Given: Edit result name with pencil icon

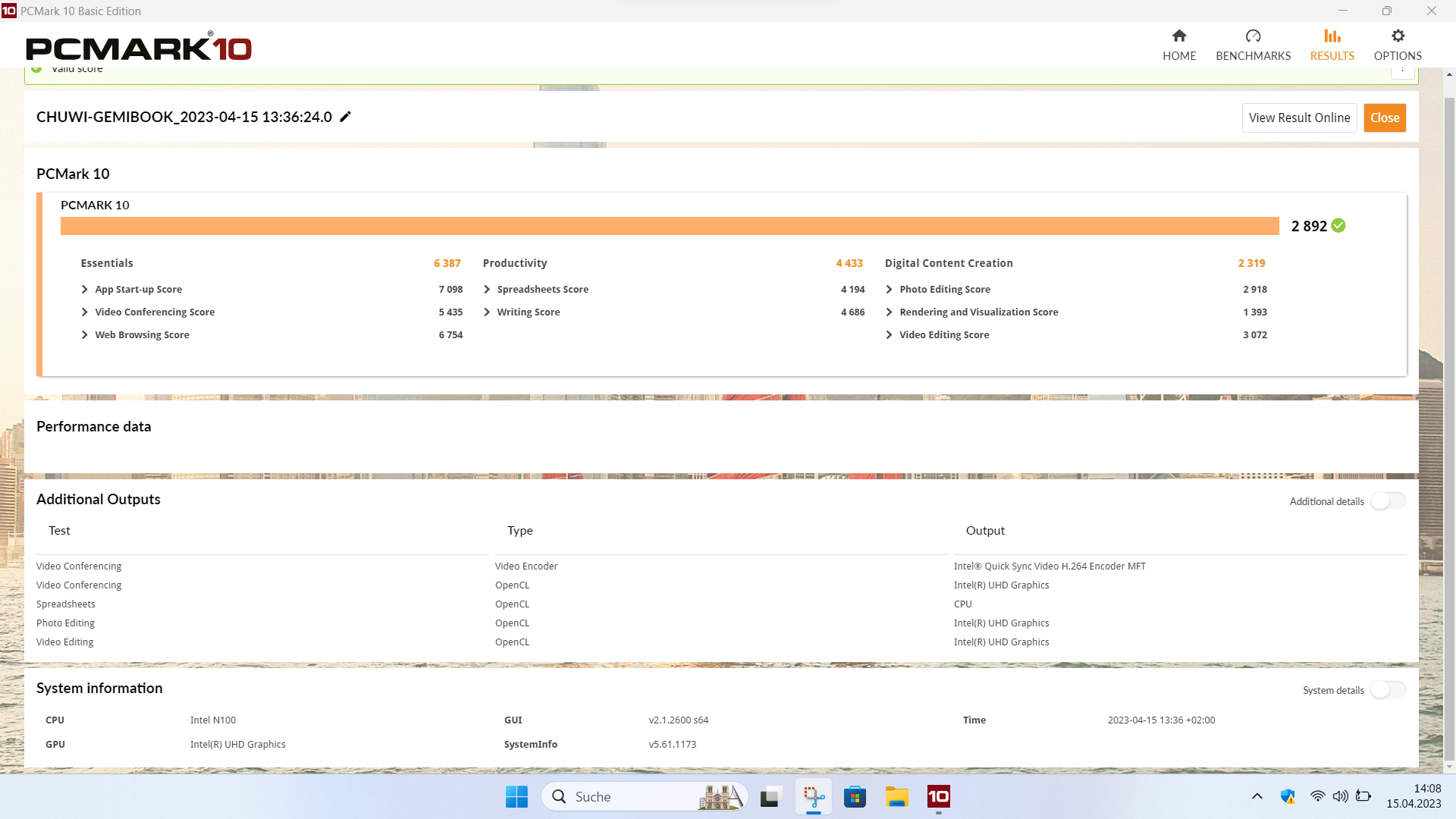Looking at the screenshot, I should [345, 117].
